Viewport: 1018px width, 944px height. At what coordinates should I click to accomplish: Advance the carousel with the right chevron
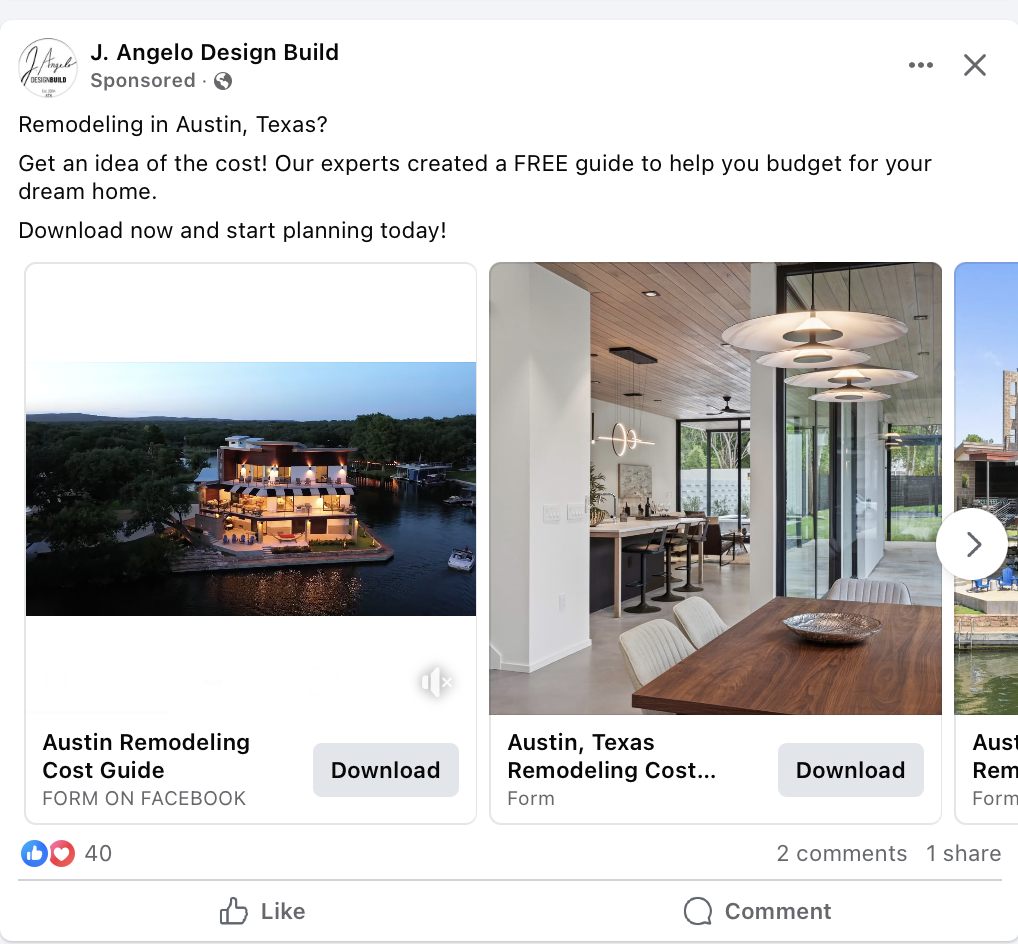pos(972,544)
